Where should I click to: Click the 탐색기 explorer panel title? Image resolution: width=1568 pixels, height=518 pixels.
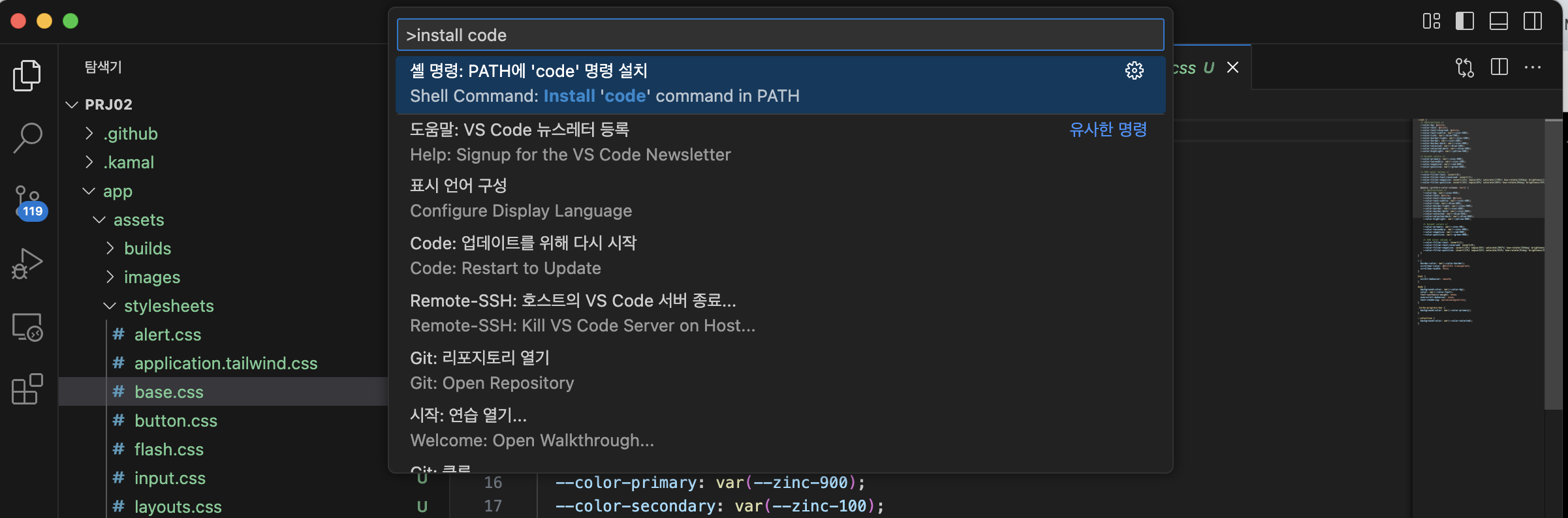103,67
